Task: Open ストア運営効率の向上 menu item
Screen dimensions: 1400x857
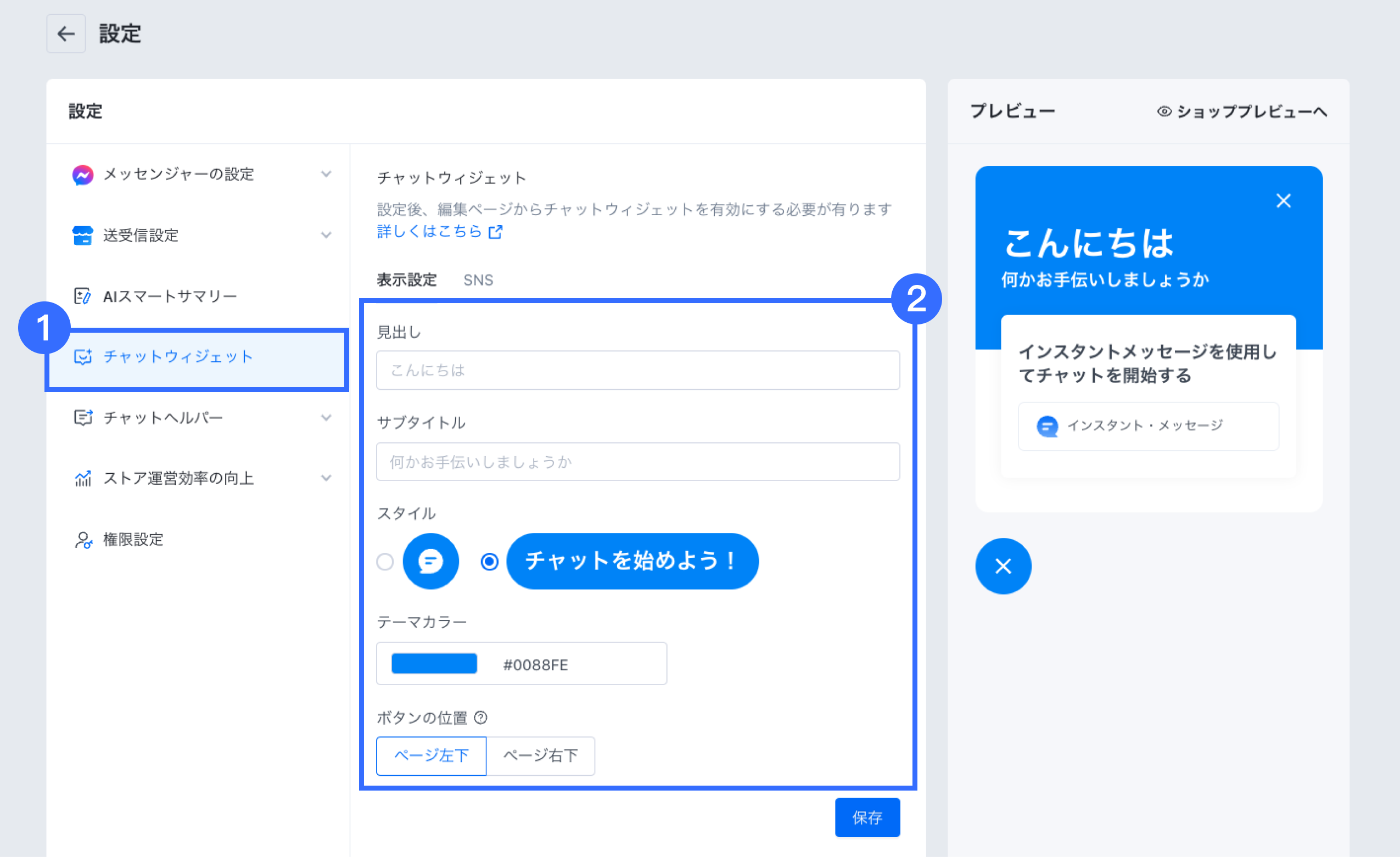Action: (198, 479)
